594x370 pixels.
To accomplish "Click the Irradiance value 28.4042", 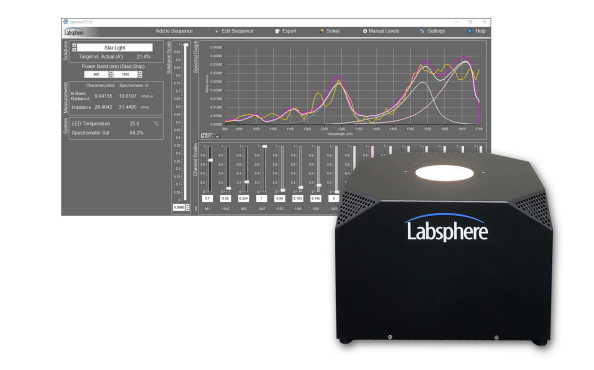I will click(103, 107).
